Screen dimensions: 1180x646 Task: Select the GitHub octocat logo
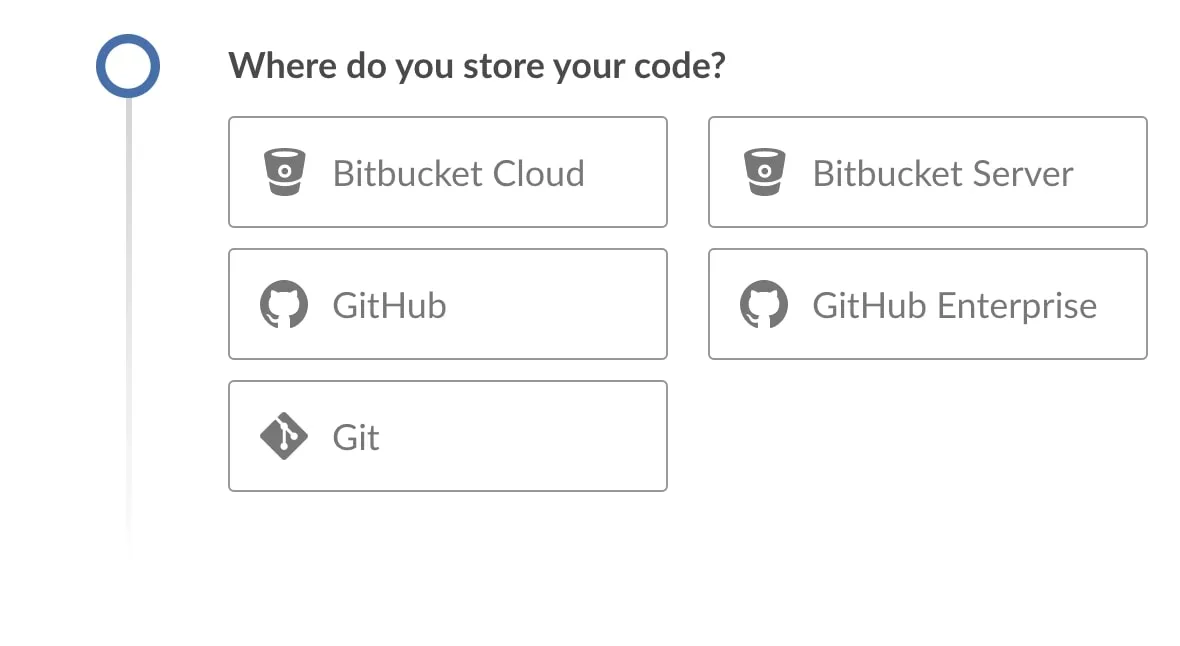[284, 304]
